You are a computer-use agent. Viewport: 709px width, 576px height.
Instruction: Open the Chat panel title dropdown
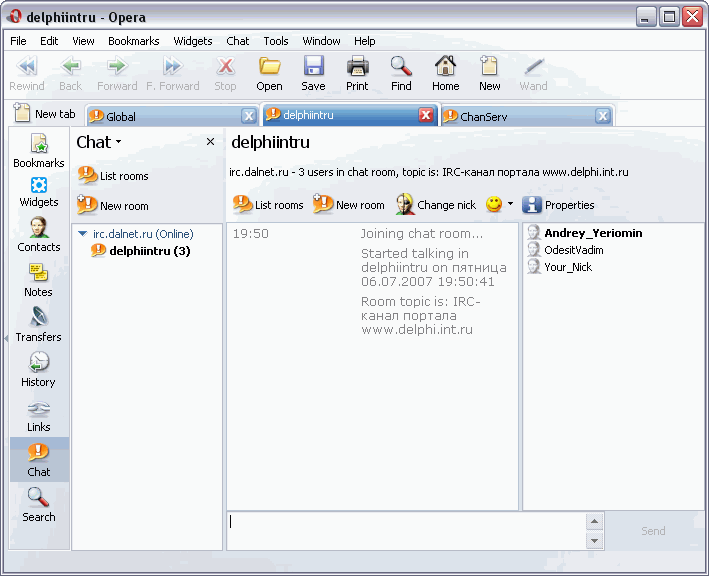[118, 142]
